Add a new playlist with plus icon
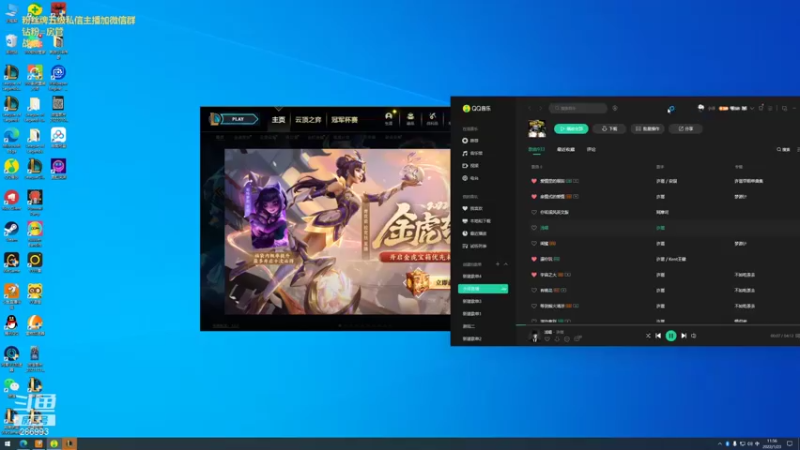 pos(497,264)
